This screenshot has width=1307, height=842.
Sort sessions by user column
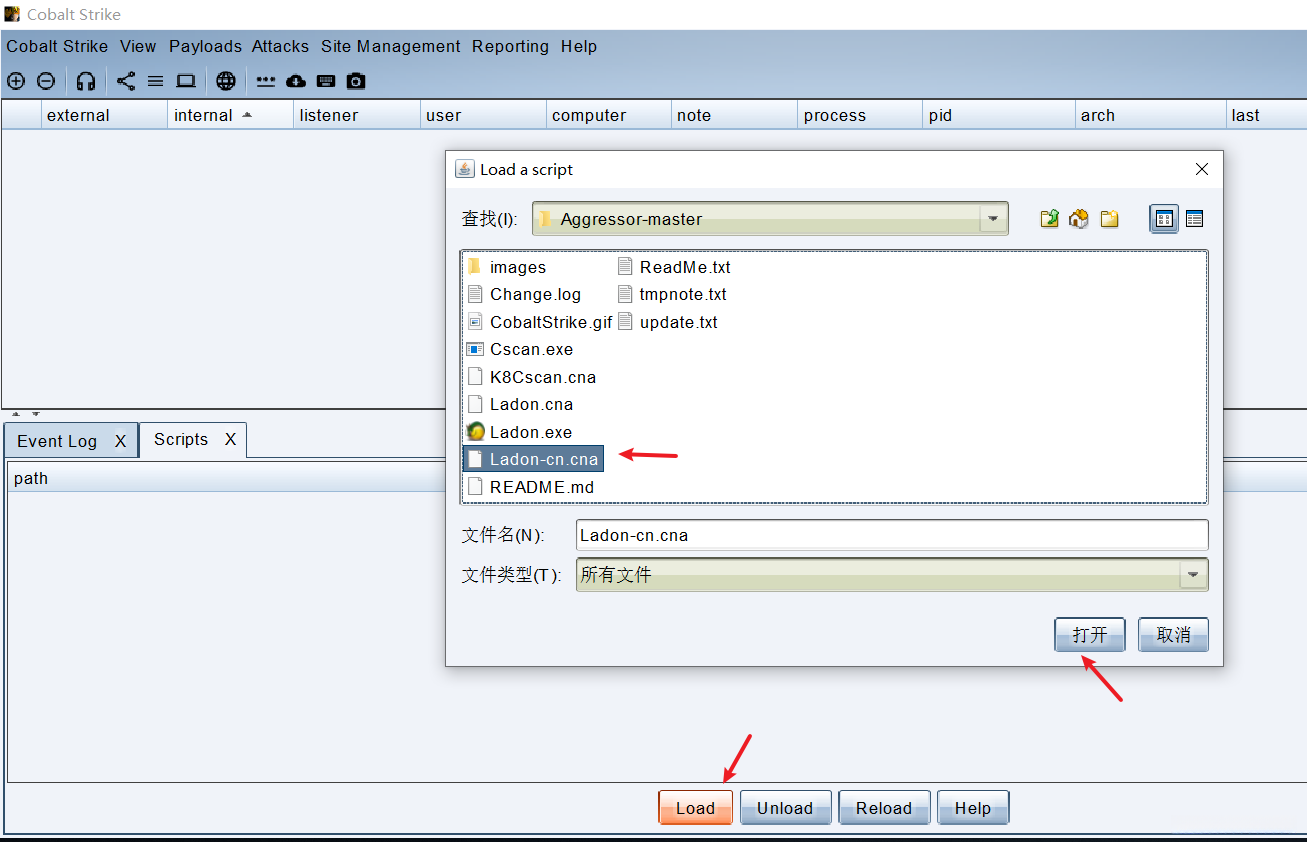(x=482, y=115)
